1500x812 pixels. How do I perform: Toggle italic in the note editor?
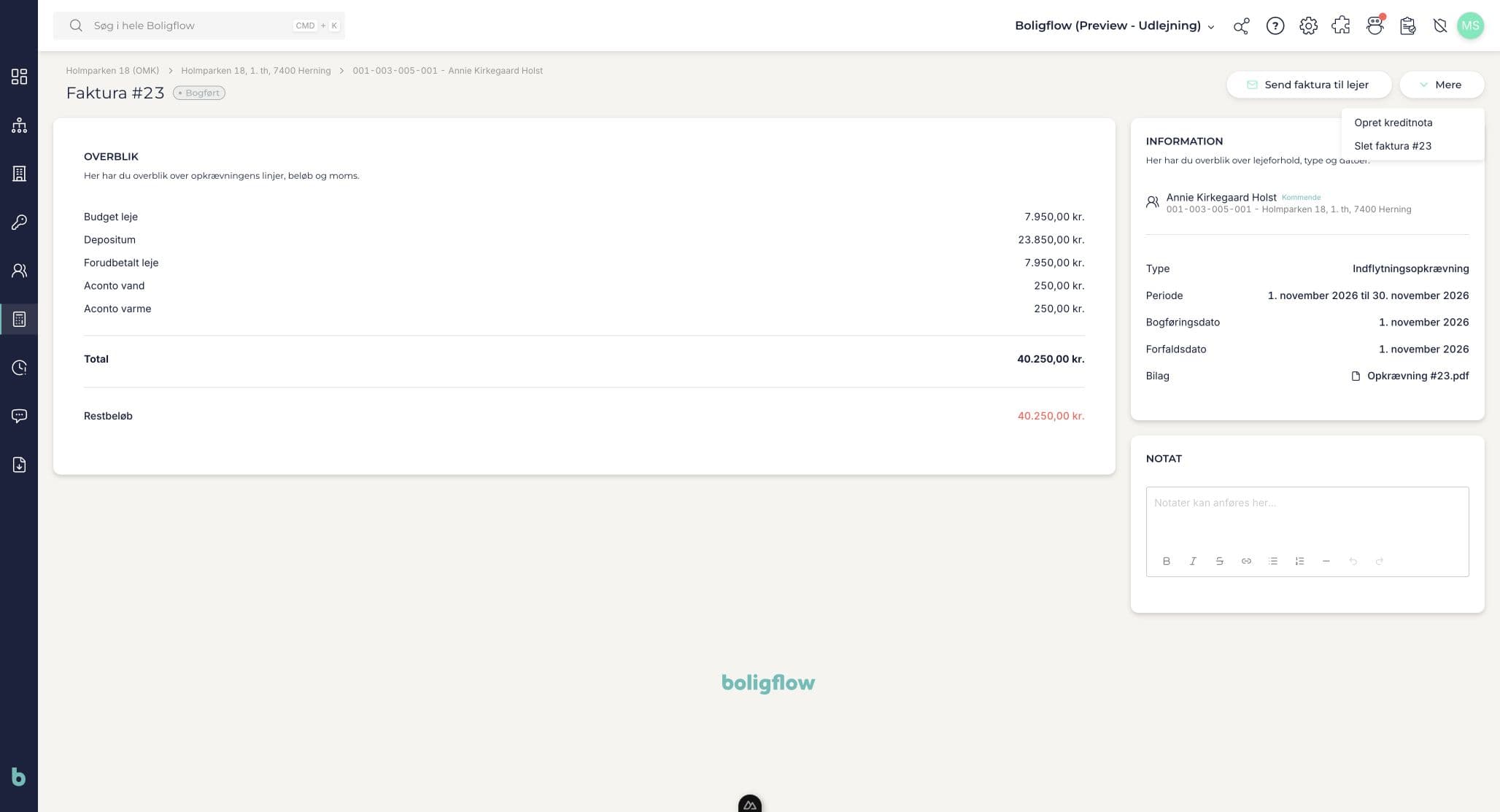[1193, 561]
